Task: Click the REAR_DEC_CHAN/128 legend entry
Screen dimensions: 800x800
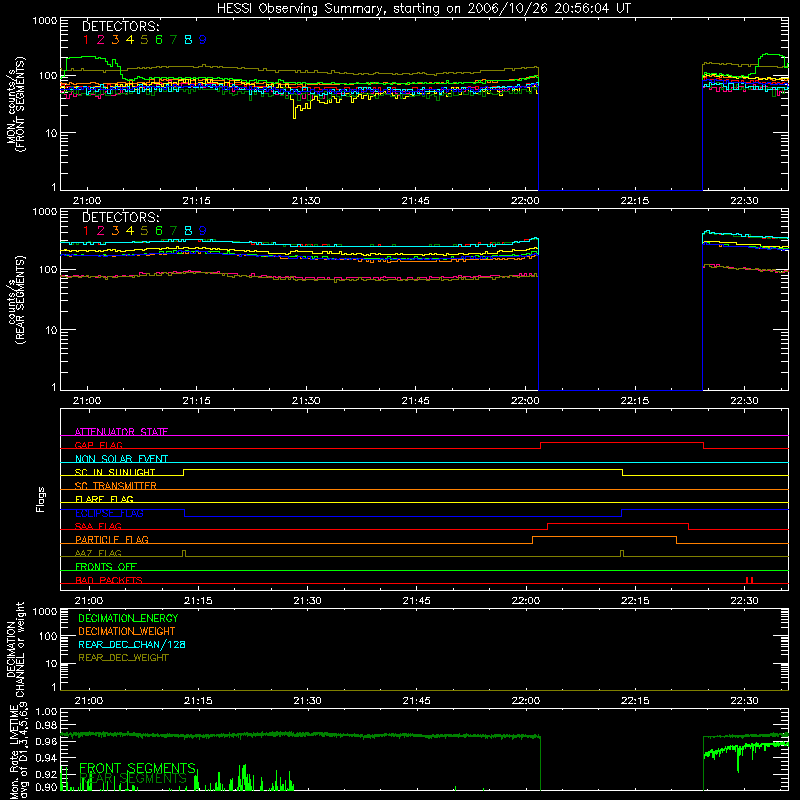Action: click(132, 644)
